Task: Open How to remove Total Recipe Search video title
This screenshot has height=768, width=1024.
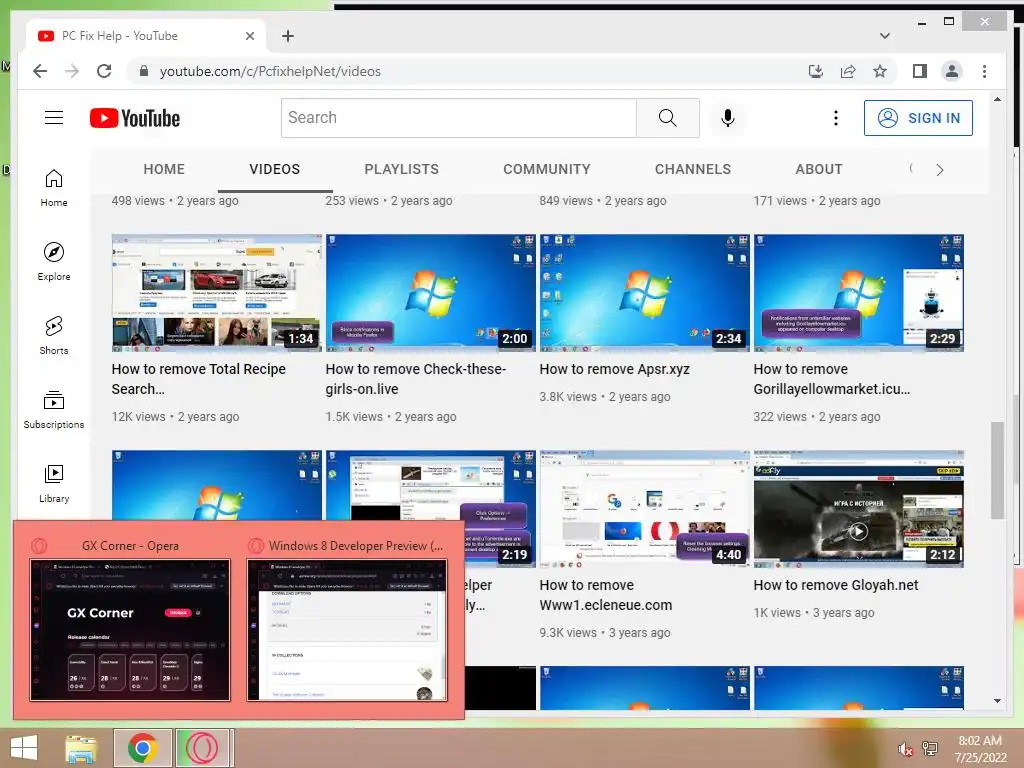Action: pos(199,379)
